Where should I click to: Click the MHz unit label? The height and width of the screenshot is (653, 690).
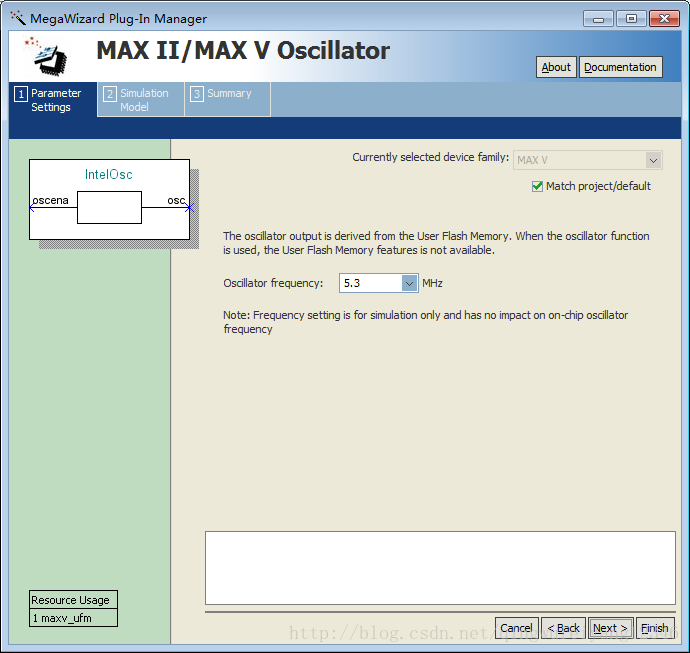click(432, 283)
